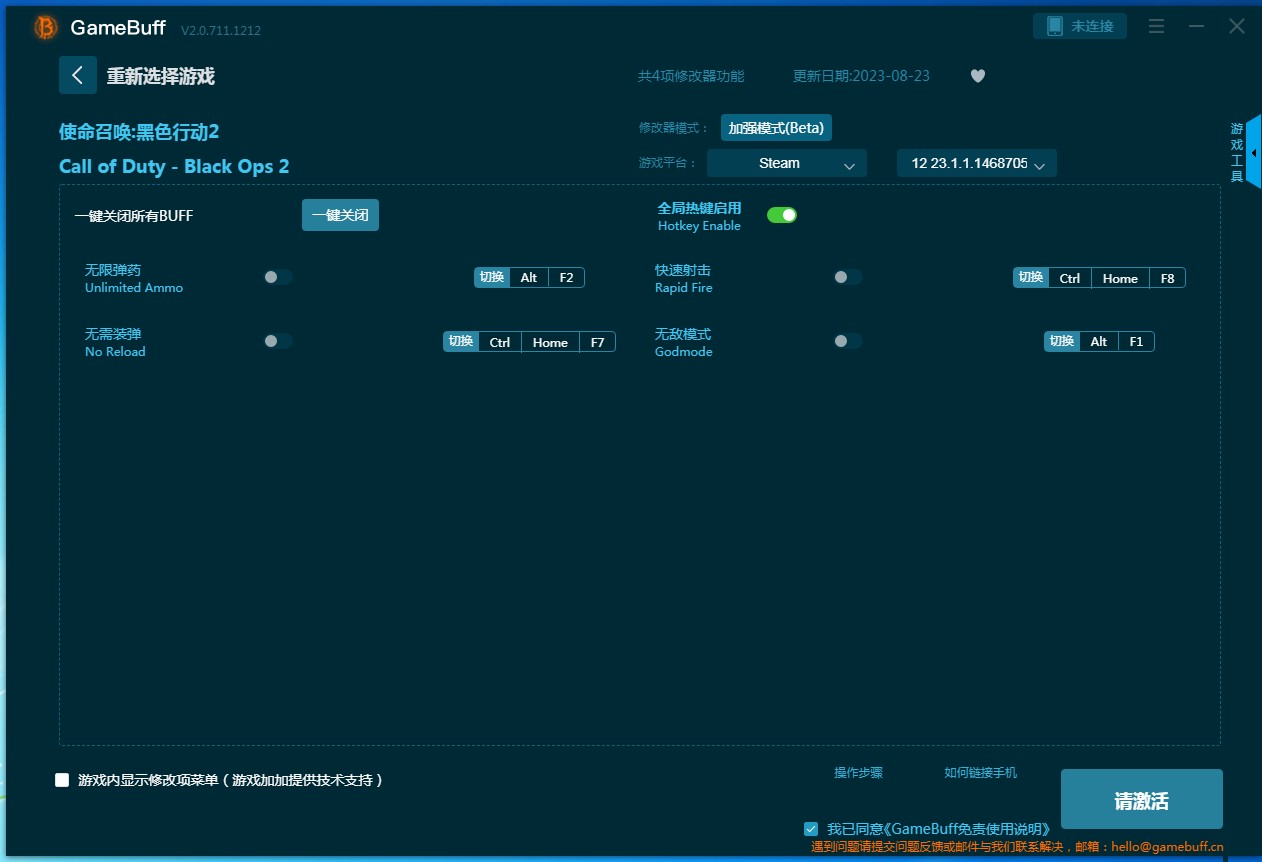1262x862 pixels.
Task: Enable the No Reload switch
Action: pyautogui.click(x=278, y=341)
